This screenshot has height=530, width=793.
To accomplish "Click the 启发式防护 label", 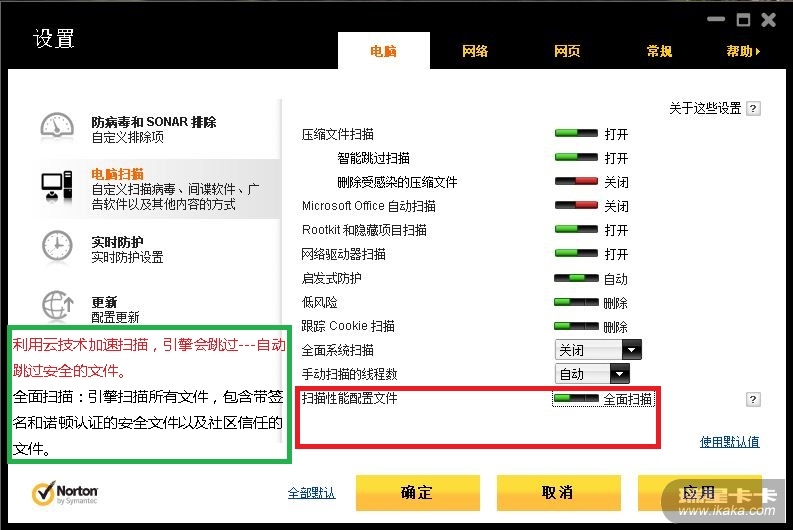I will [x=331, y=278].
